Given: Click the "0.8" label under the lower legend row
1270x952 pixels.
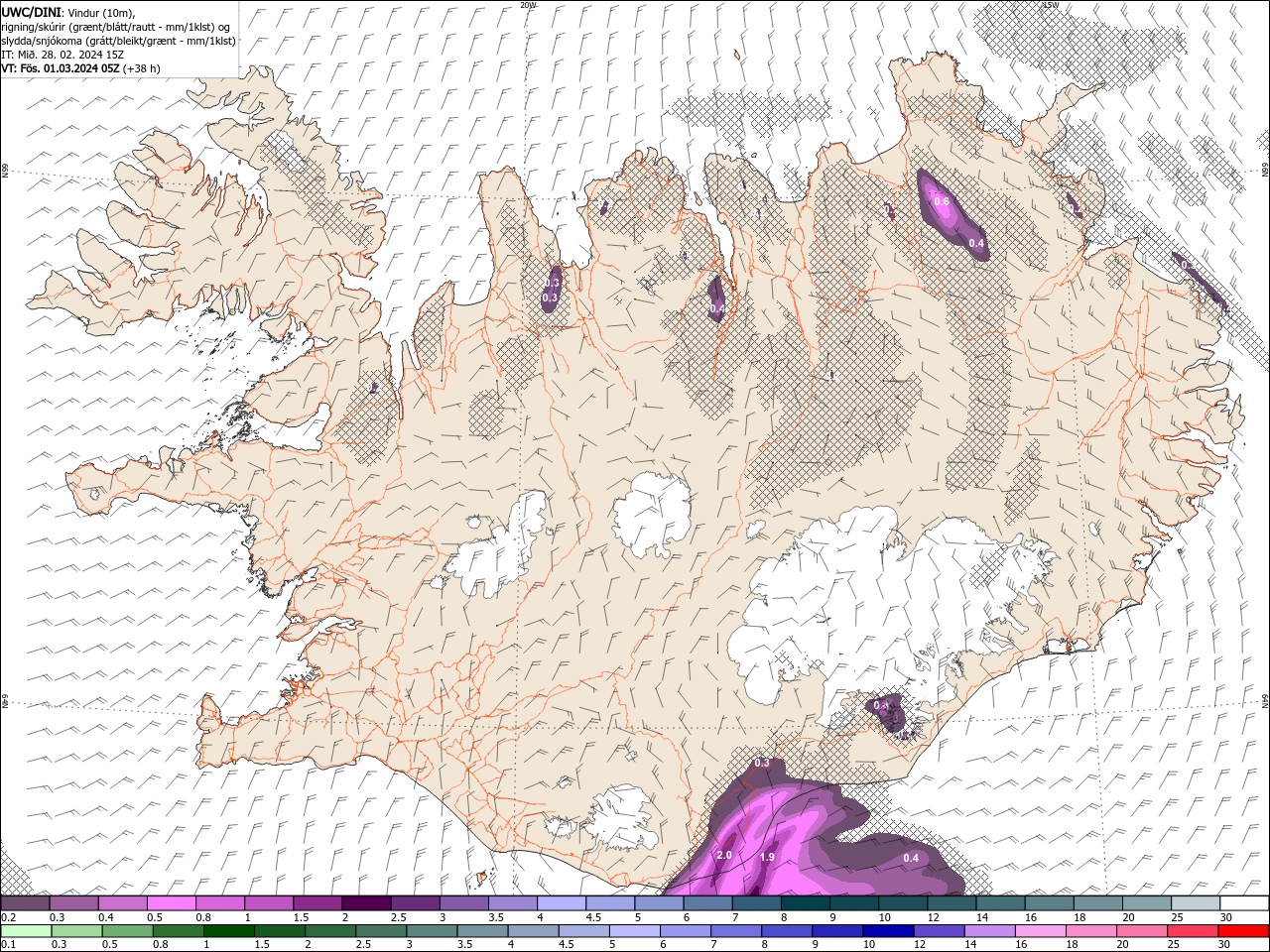Looking at the screenshot, I should [161, 944].
